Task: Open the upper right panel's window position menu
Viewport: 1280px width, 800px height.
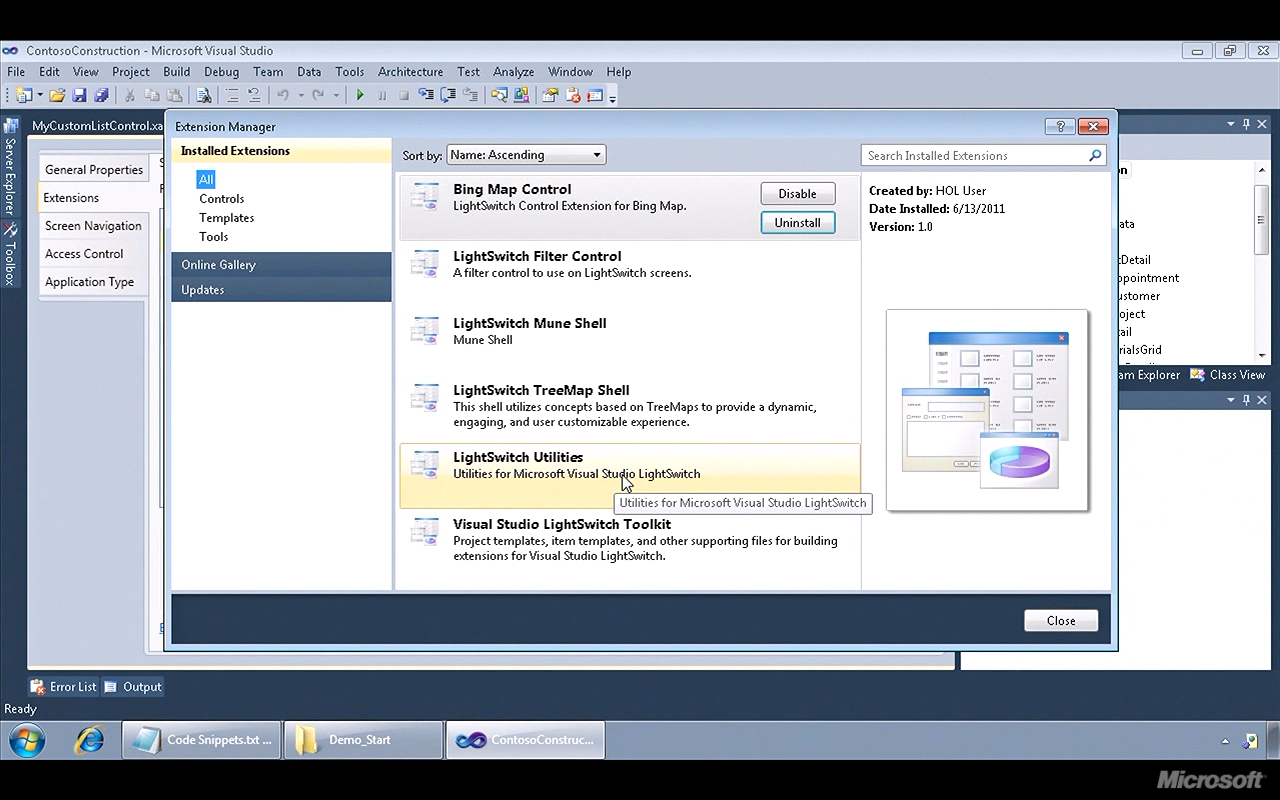Action: [x=1231, y=124]
